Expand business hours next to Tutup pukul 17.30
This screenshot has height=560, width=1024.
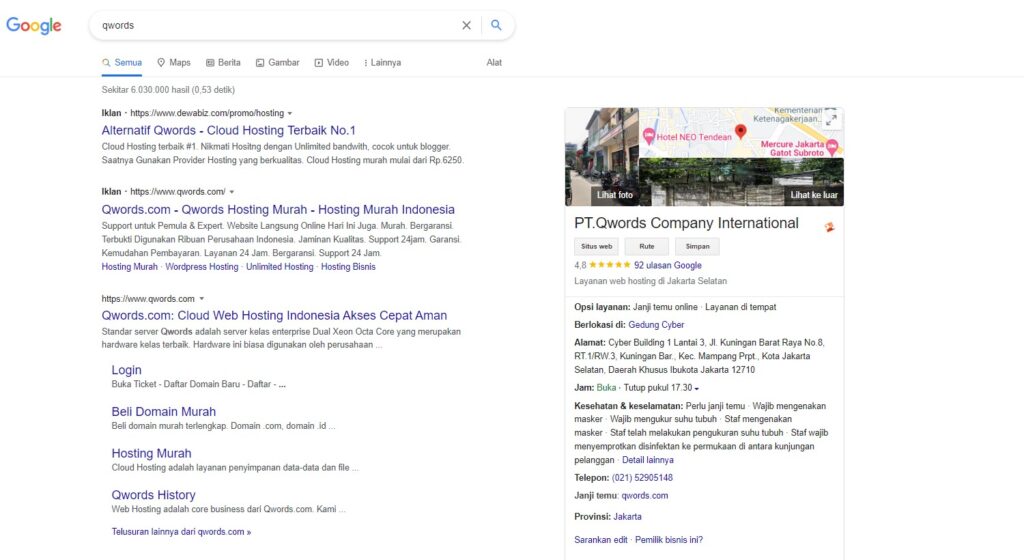pos(697,388)
